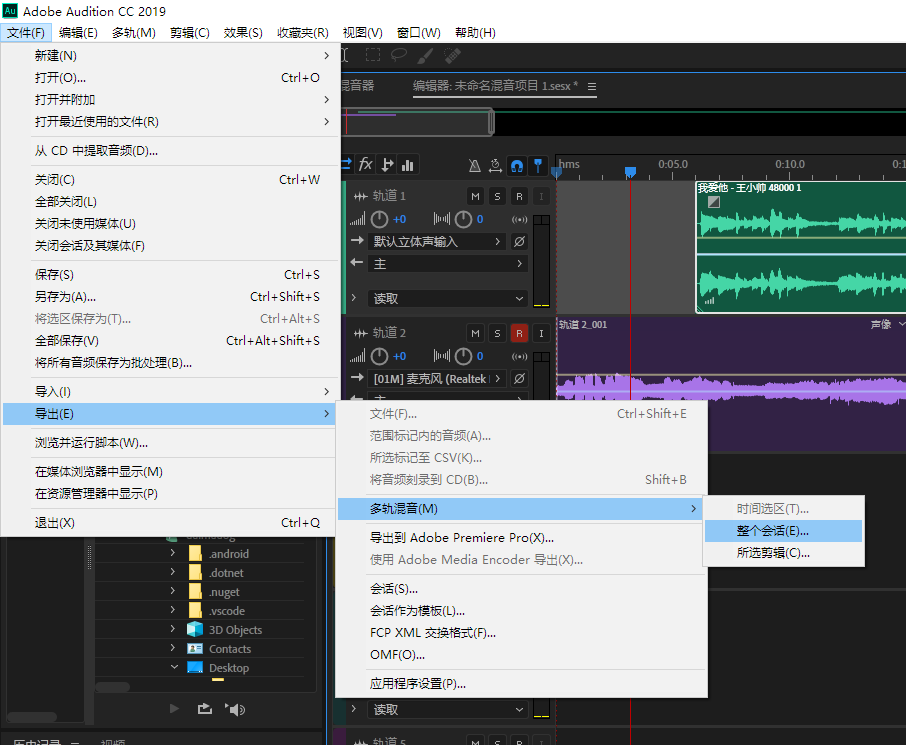The width and height of the screenshot is (906, 745).
Task: Select the lasso selection tool
Action: [399, 55]
